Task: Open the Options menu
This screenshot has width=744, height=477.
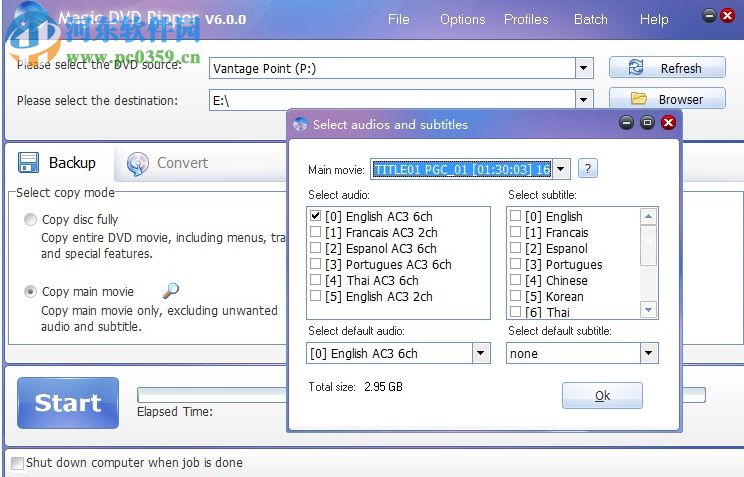Action: [463, 19]
